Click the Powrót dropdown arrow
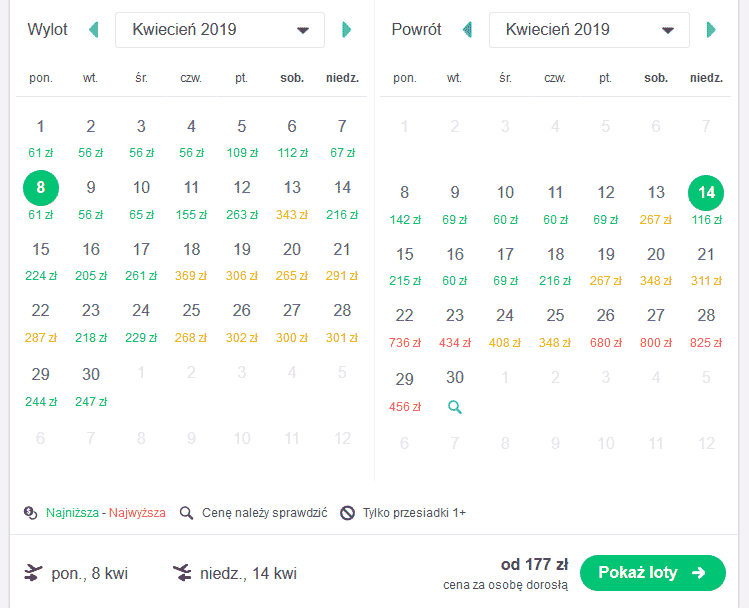Image resolution: width=749 pixels, height=608 pixels. coord(668,31)
